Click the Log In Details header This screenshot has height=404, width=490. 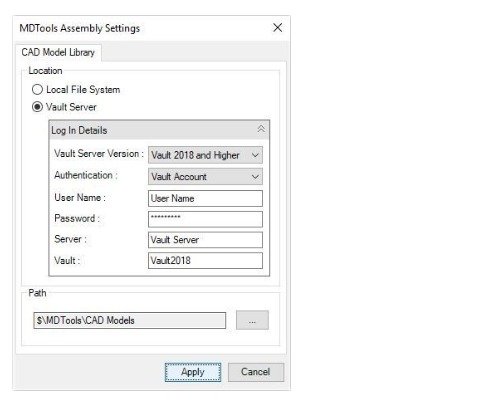tap(159, 130)
